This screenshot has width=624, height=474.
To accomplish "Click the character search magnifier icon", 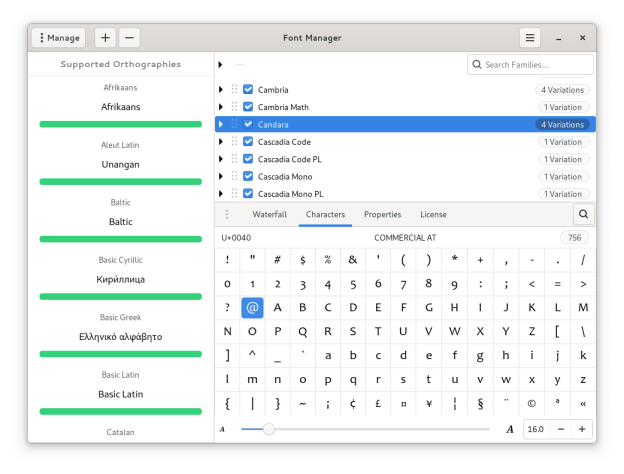I will tap(583, 214).
